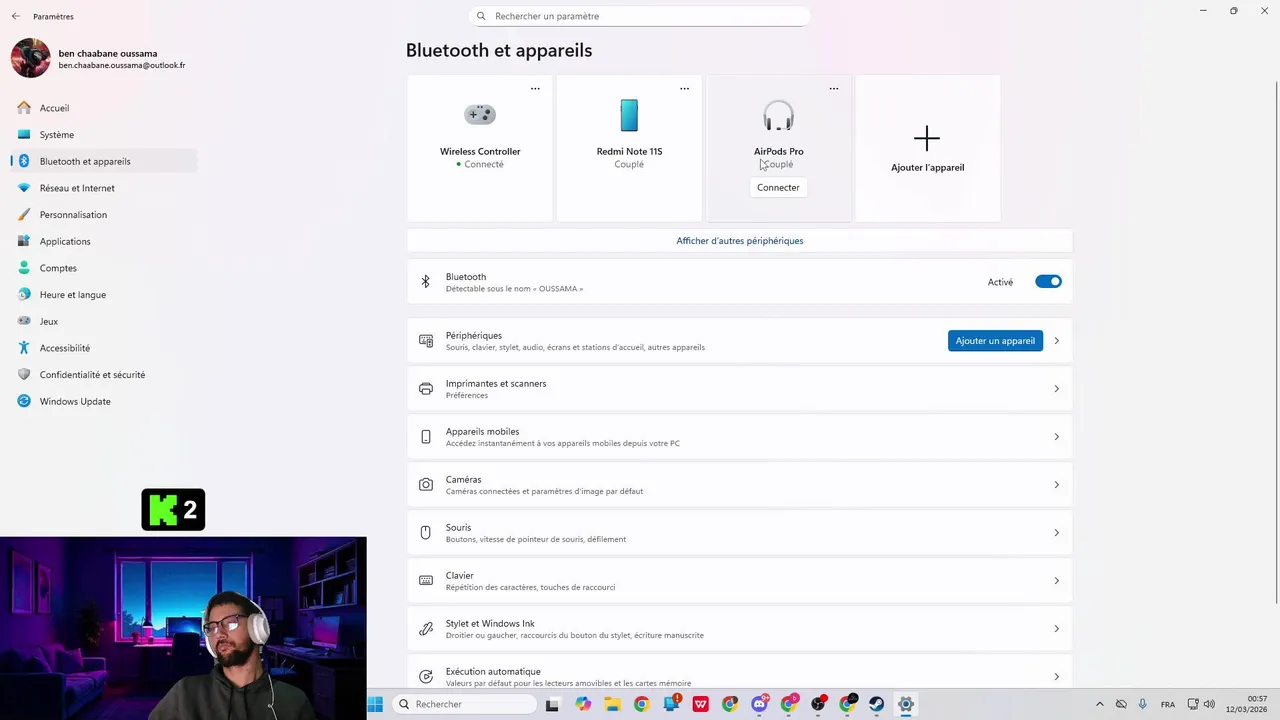
Task: Click the Settings gear in taskbar
Action: (x=905, y=704)
